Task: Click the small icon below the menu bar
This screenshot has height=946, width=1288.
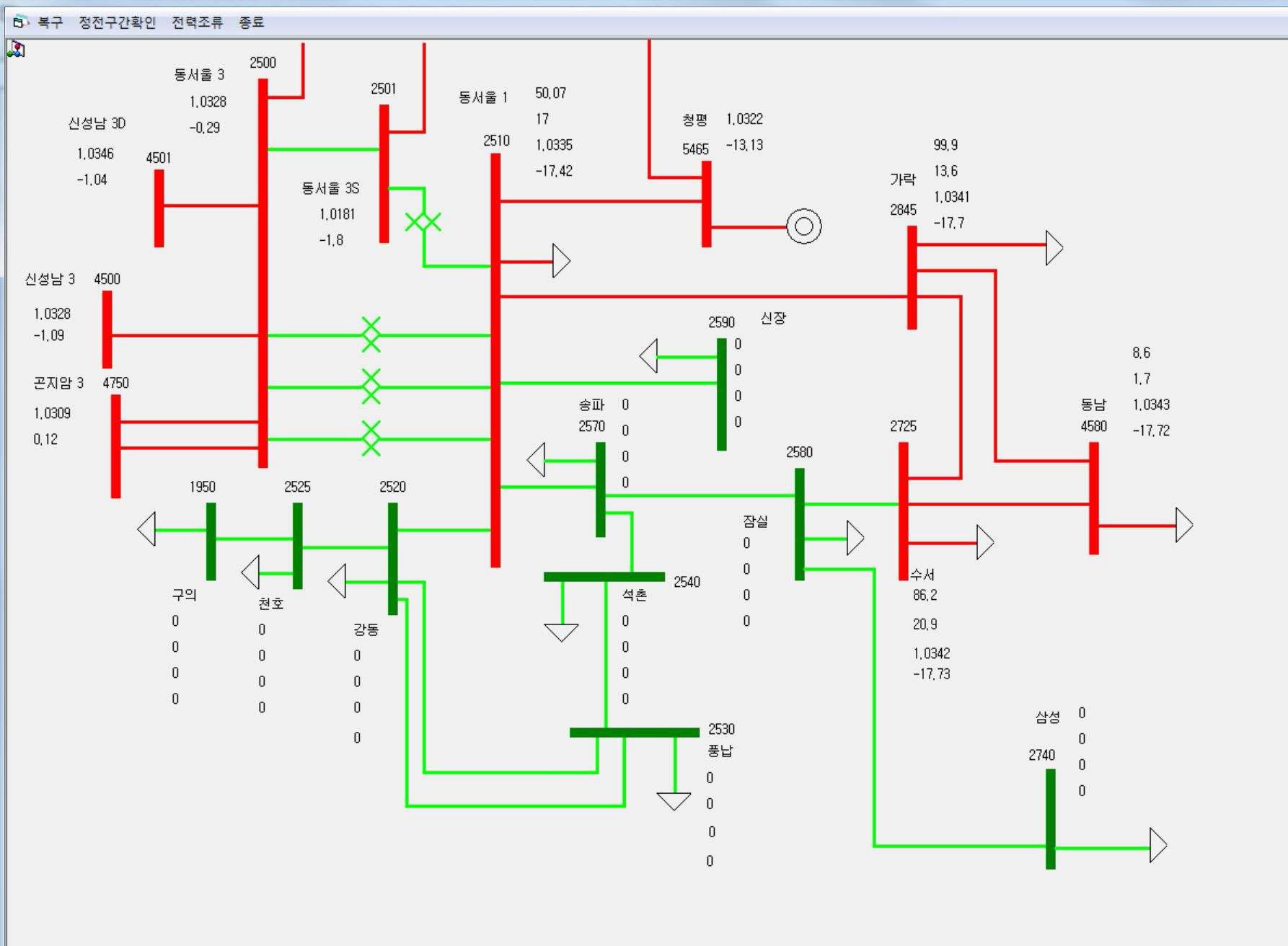Action: pos(16,49)
